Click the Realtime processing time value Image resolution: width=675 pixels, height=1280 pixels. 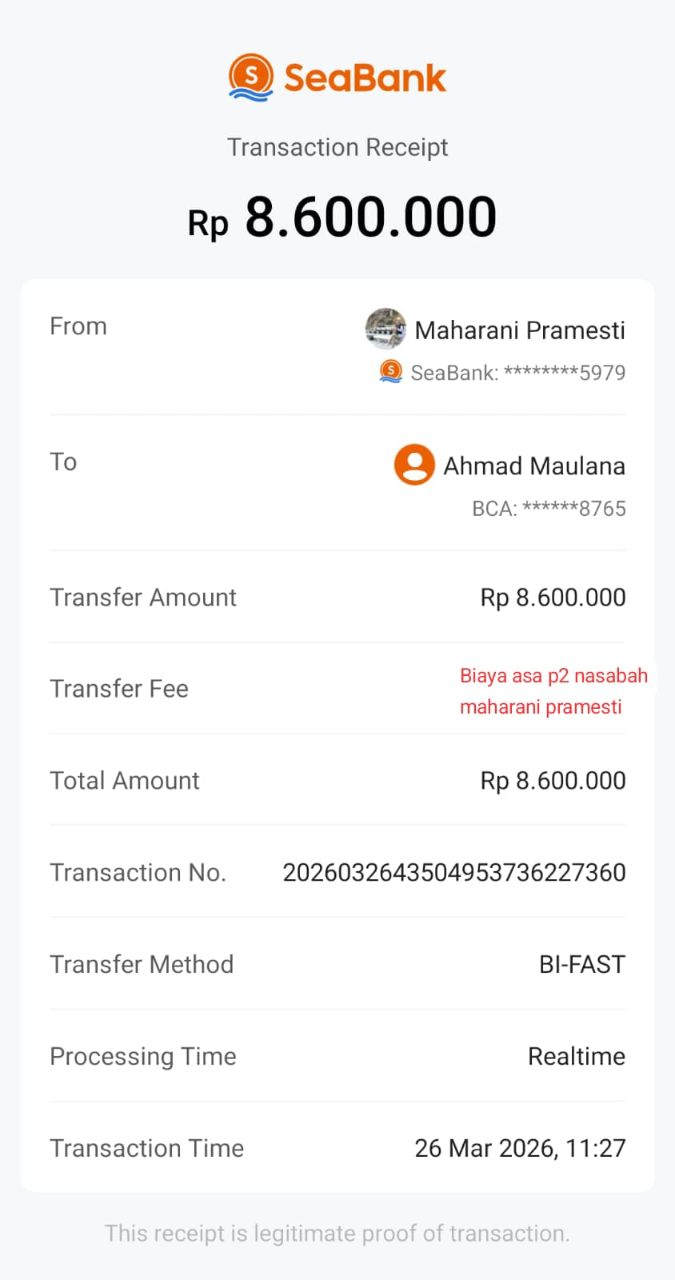(x=576, y=1057)
